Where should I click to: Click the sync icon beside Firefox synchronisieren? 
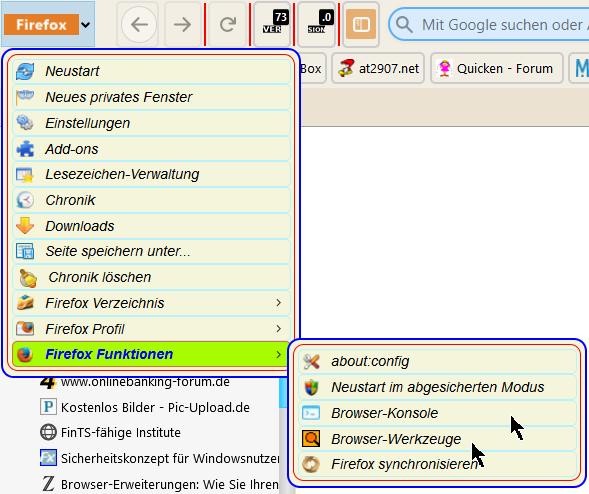point(311,464)
